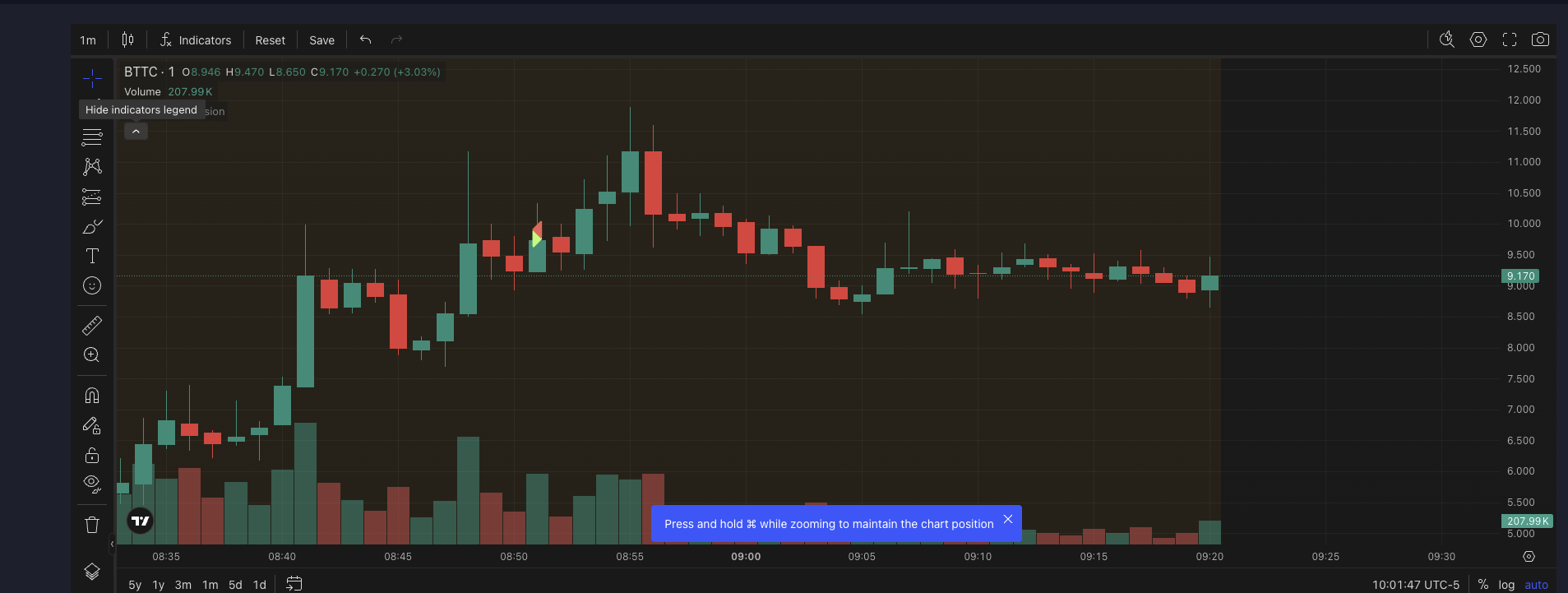This screenshot has width=1568, height=593.
Task: Click the Save button
Action: [321, 40]
